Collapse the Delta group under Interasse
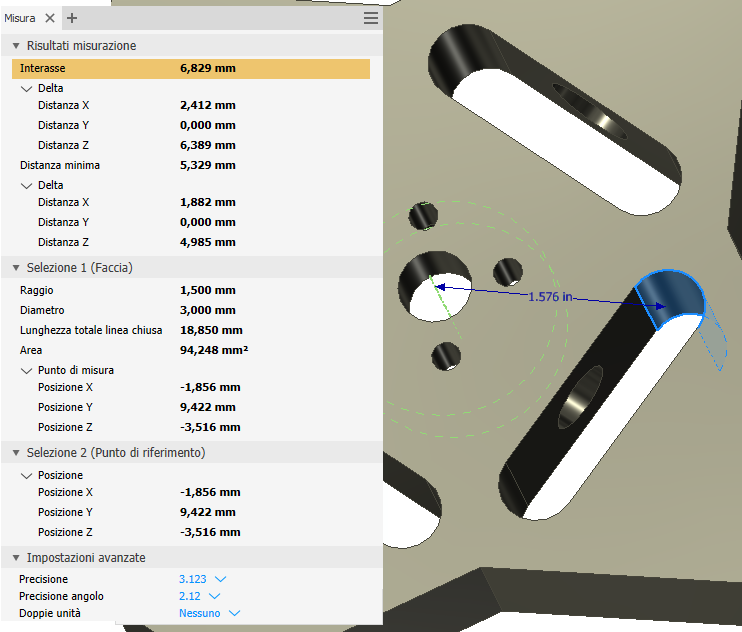Screen dimensions: 742x632 point(26,88)
